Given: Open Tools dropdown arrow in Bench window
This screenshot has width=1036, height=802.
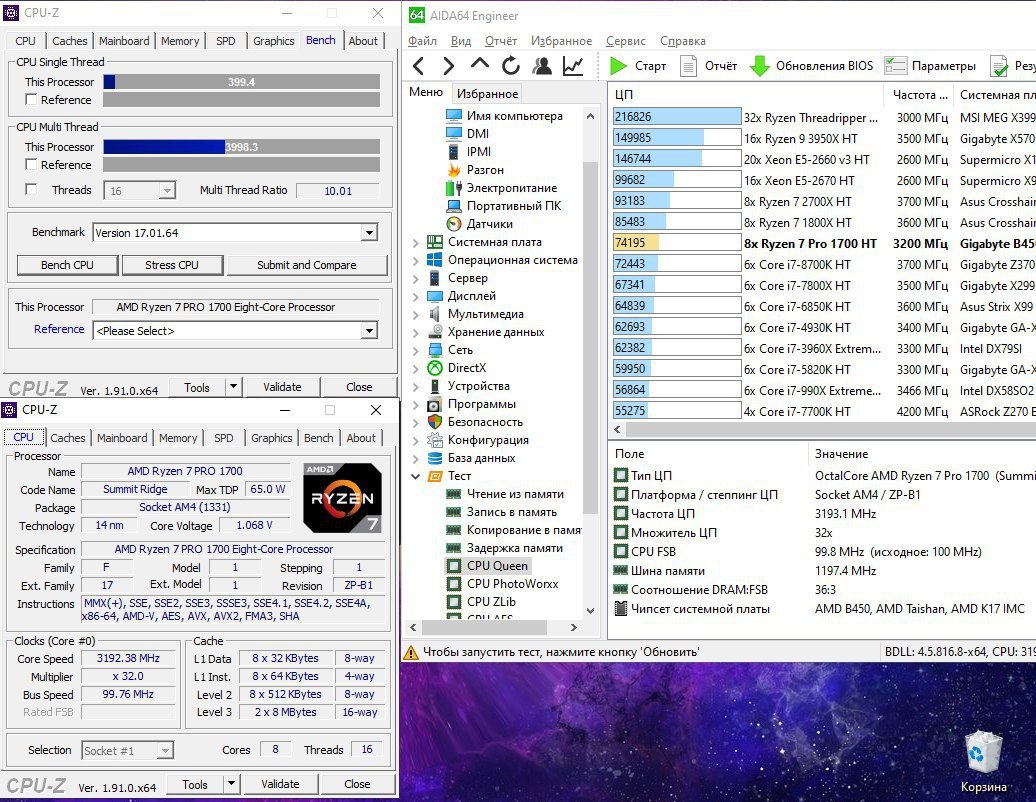Looking at the screenshot, I should pyautogui.click(x=233, y=386).
